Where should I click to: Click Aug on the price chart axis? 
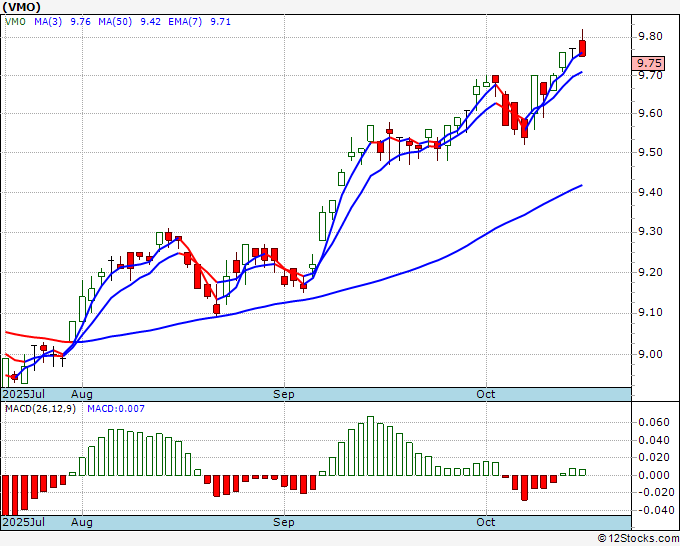(x=82, y=394)
